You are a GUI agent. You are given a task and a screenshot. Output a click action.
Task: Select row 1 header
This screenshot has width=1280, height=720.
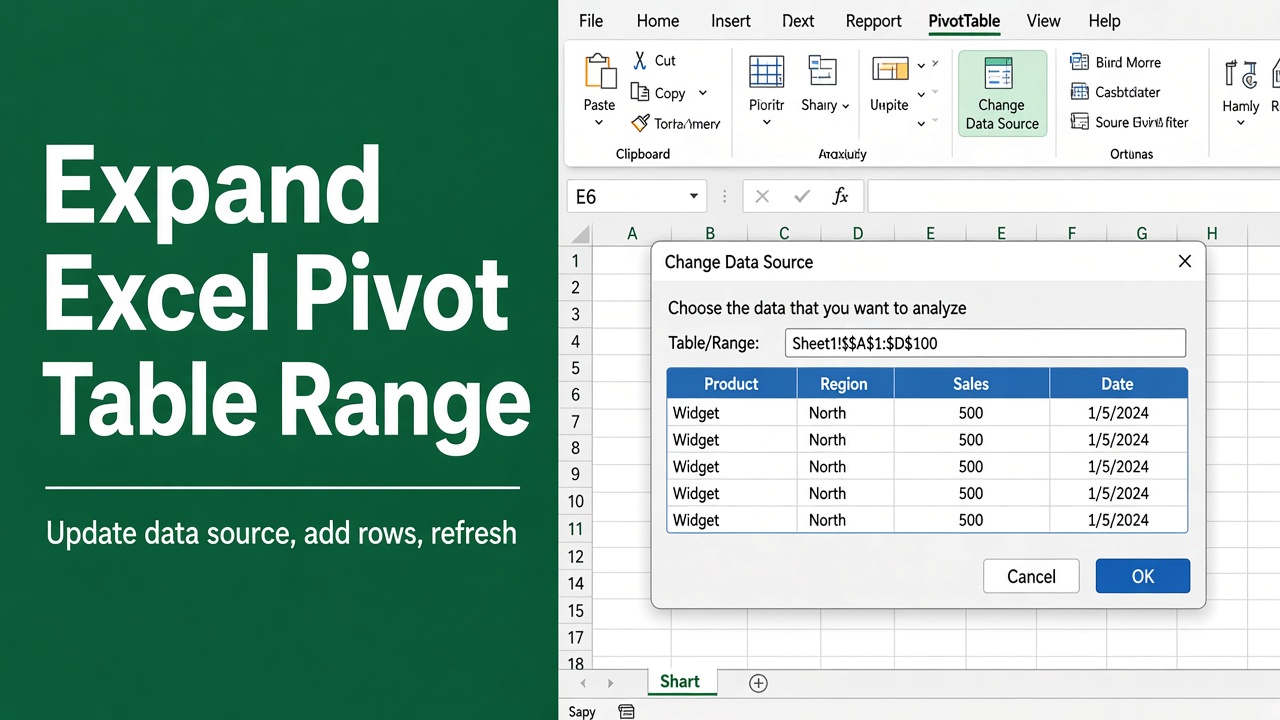coord(575,261)
